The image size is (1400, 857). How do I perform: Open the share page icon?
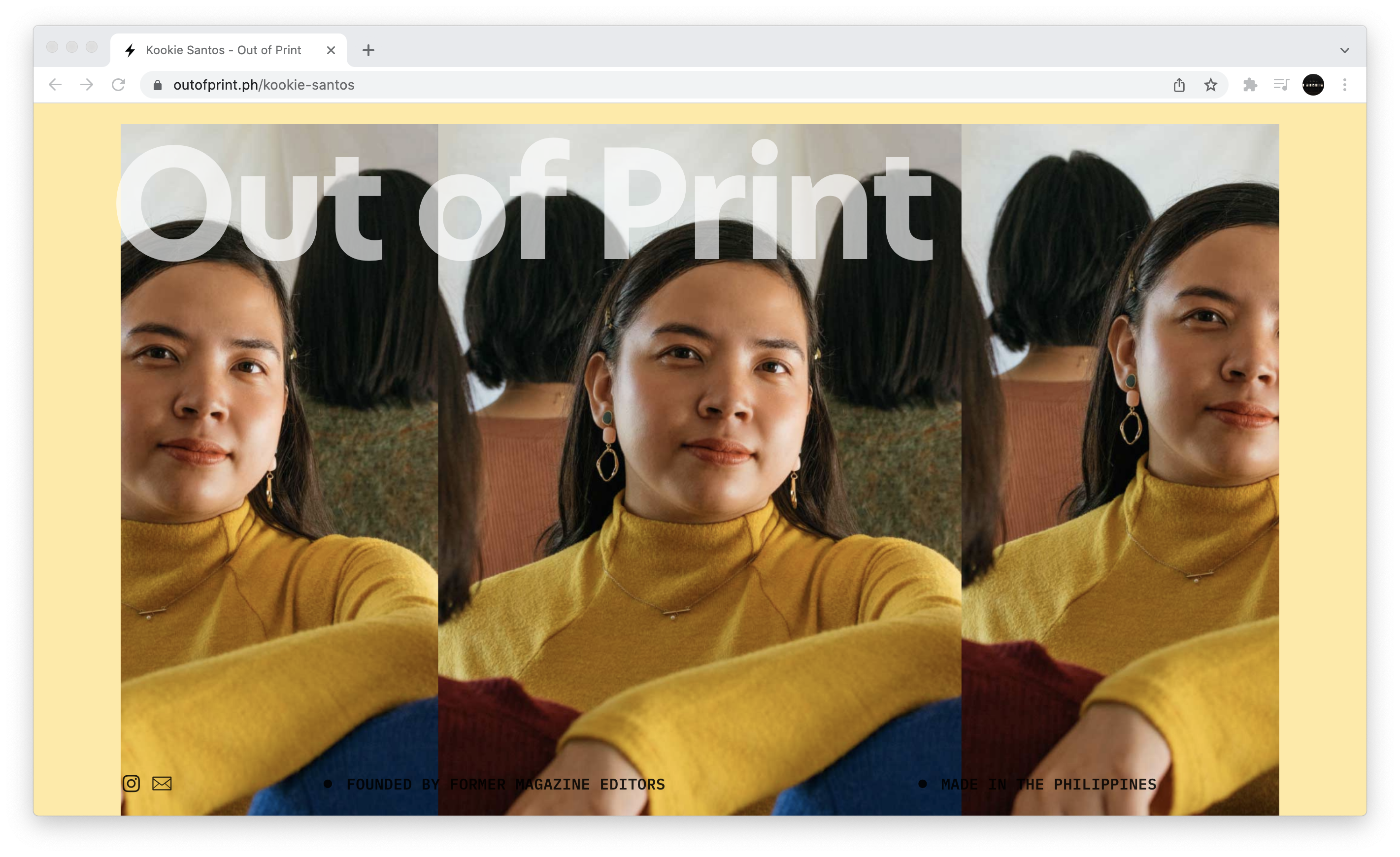point(1179,85)
